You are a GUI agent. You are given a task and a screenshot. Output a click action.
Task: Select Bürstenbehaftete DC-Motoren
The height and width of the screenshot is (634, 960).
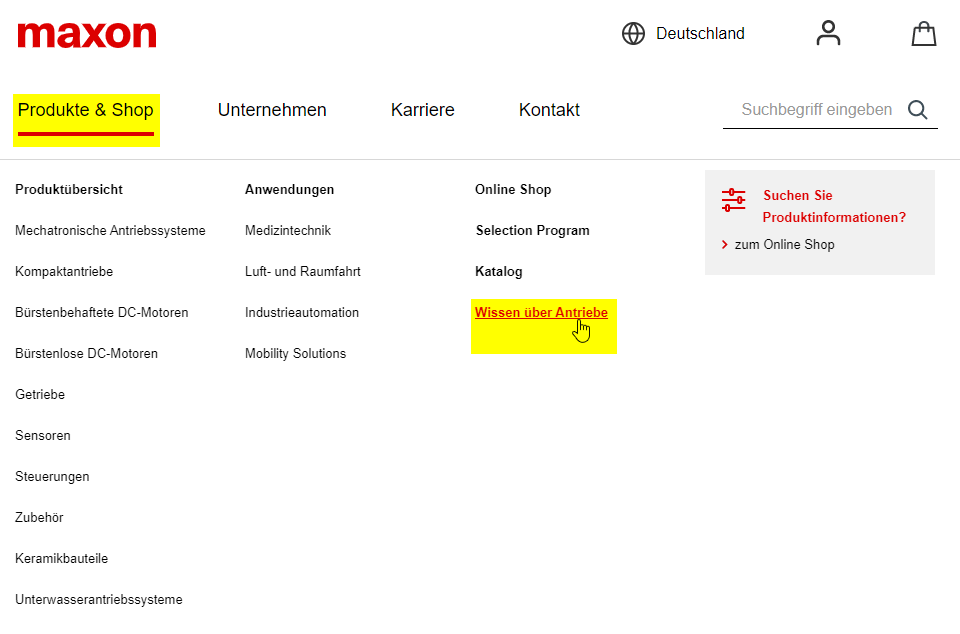[x=102, y=313]
